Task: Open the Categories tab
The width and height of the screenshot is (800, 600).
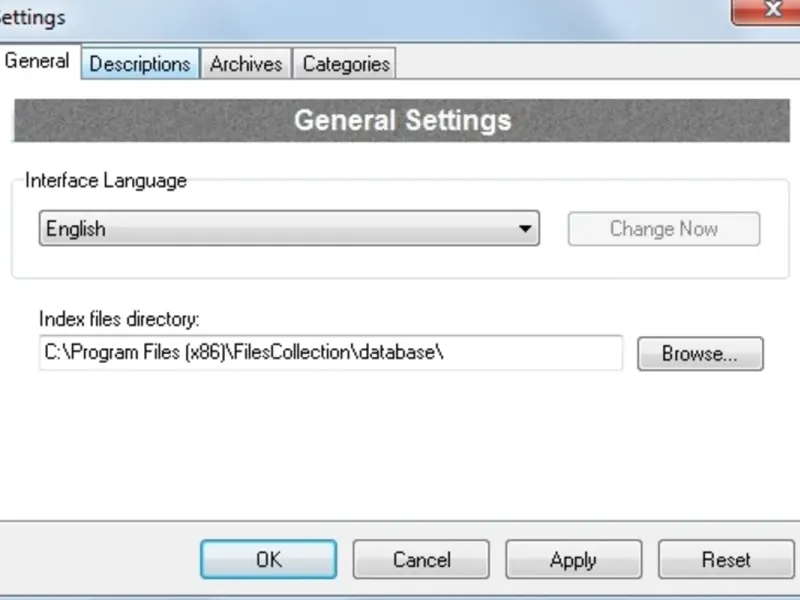Action: pos(345,64)
